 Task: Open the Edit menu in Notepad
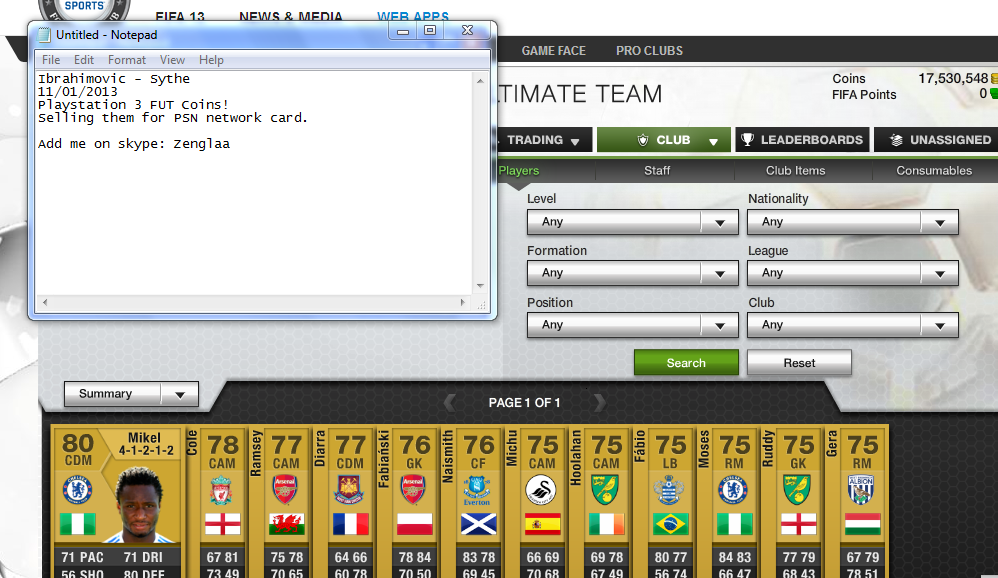pyautogui.click(x=83, y=60)
